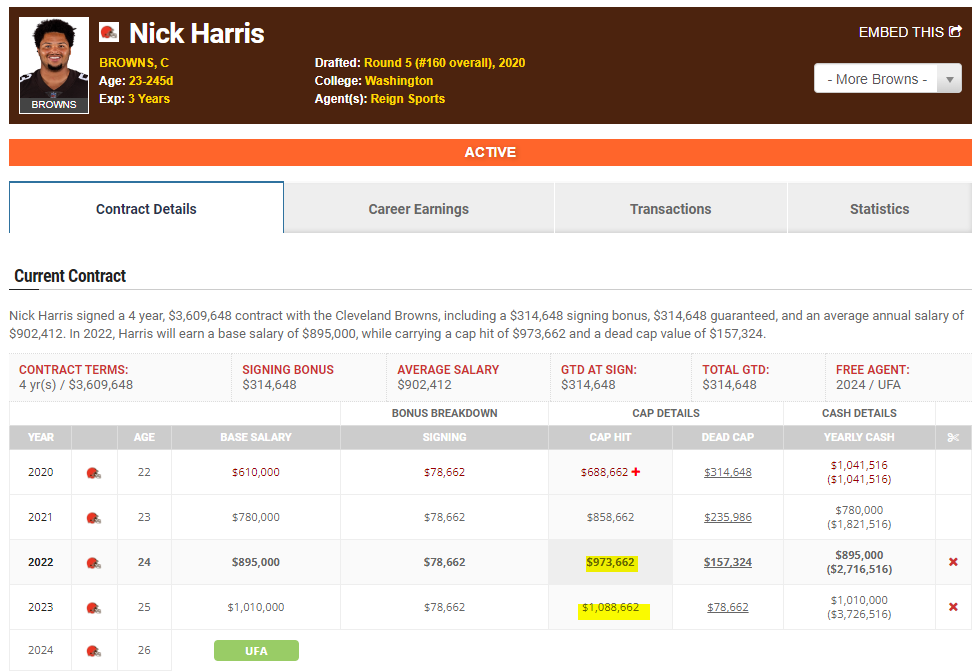This screenshot has width=972, height=671.
Task: Click the FREE AGENT 2024 / UFA value
Action: pyautogui.click(x=868, y=384)
